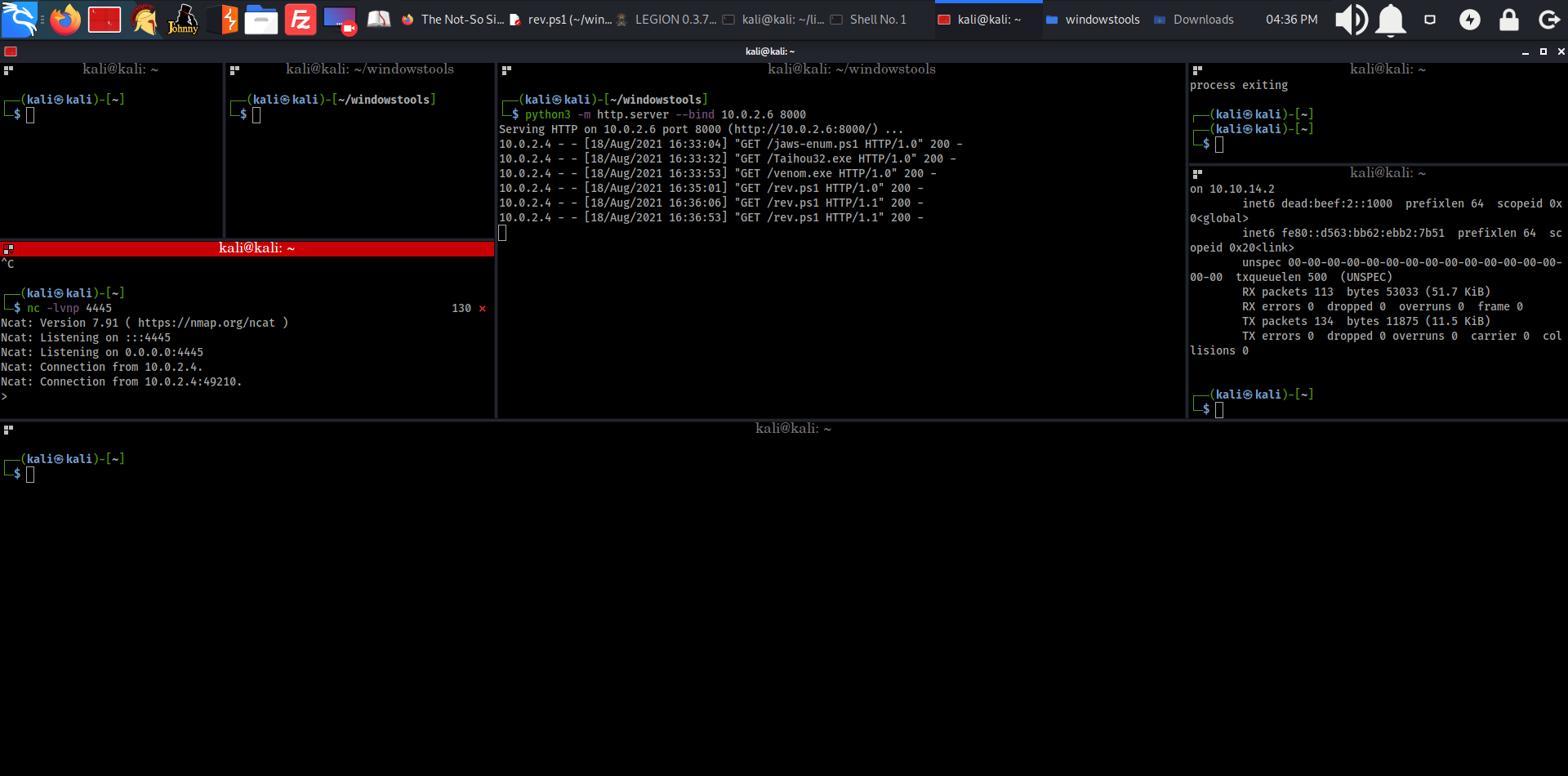1568x776 pixels.
Task: Lock the screen with the padlock icon
Action: [x=1509, y=20]
